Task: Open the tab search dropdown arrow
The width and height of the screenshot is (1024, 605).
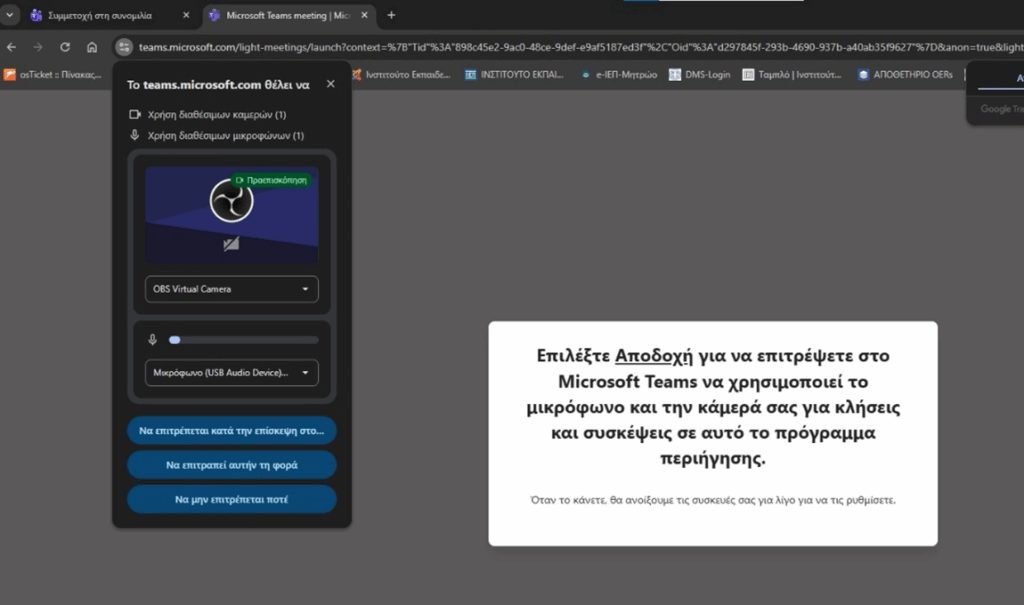Action: 9,15
